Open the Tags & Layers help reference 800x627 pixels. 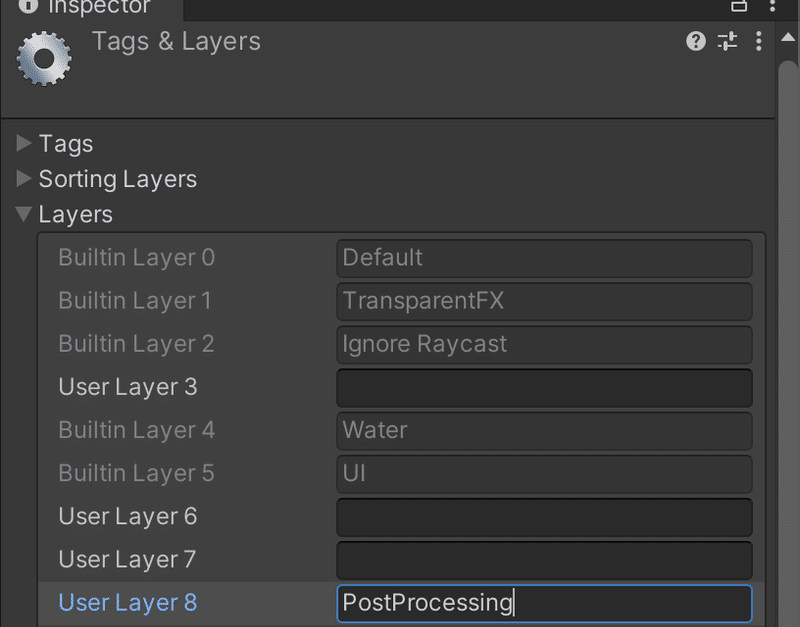(695, 41)
